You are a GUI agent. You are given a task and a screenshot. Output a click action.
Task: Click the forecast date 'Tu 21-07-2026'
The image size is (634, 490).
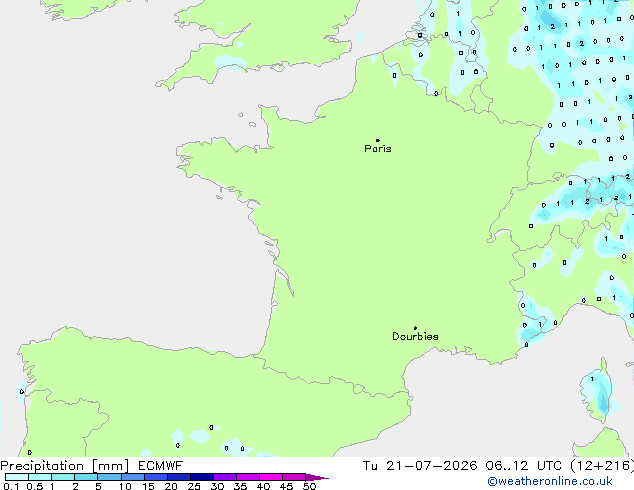tap(420, 466)
